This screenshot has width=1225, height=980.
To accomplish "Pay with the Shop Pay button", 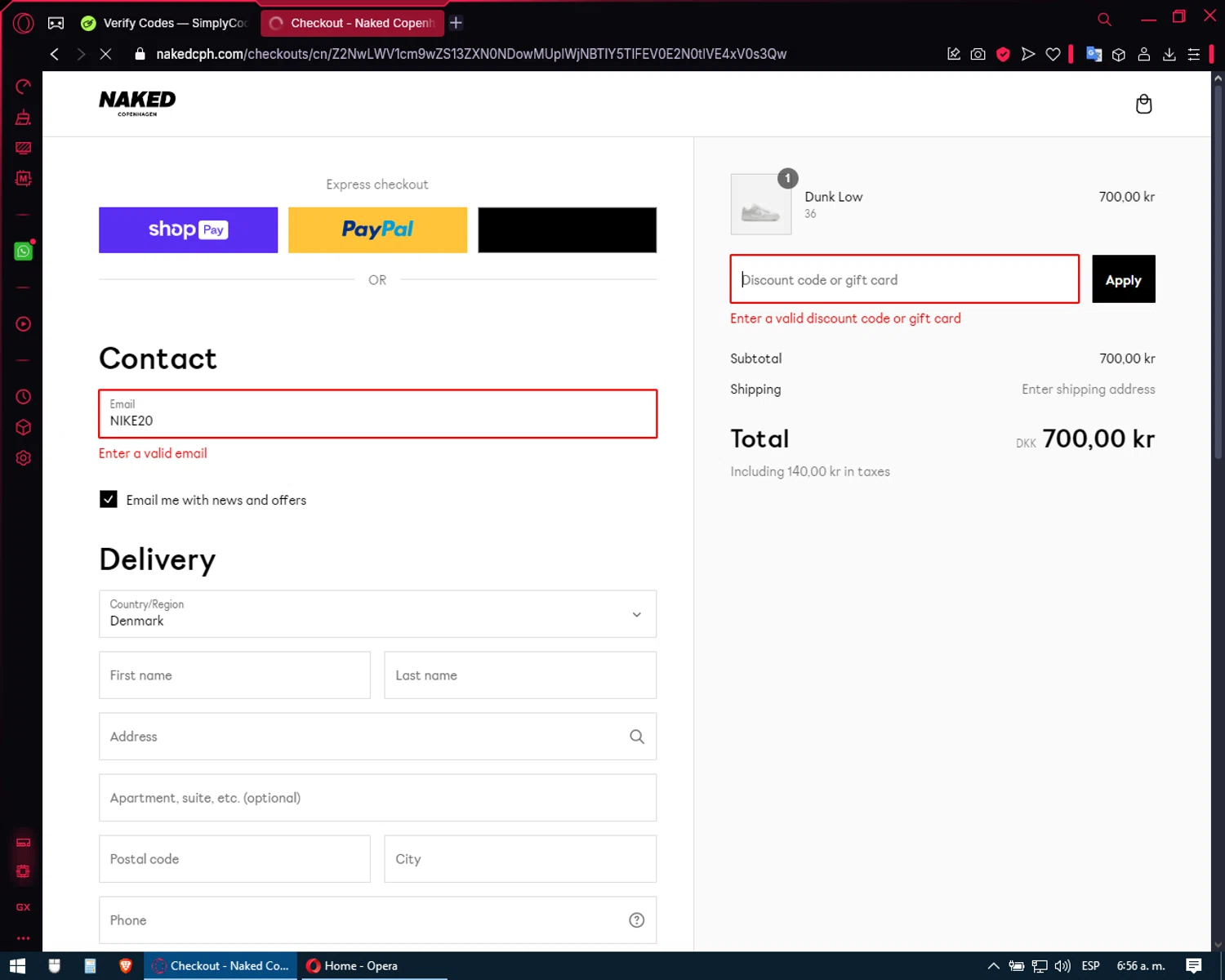I will point(188,229).
